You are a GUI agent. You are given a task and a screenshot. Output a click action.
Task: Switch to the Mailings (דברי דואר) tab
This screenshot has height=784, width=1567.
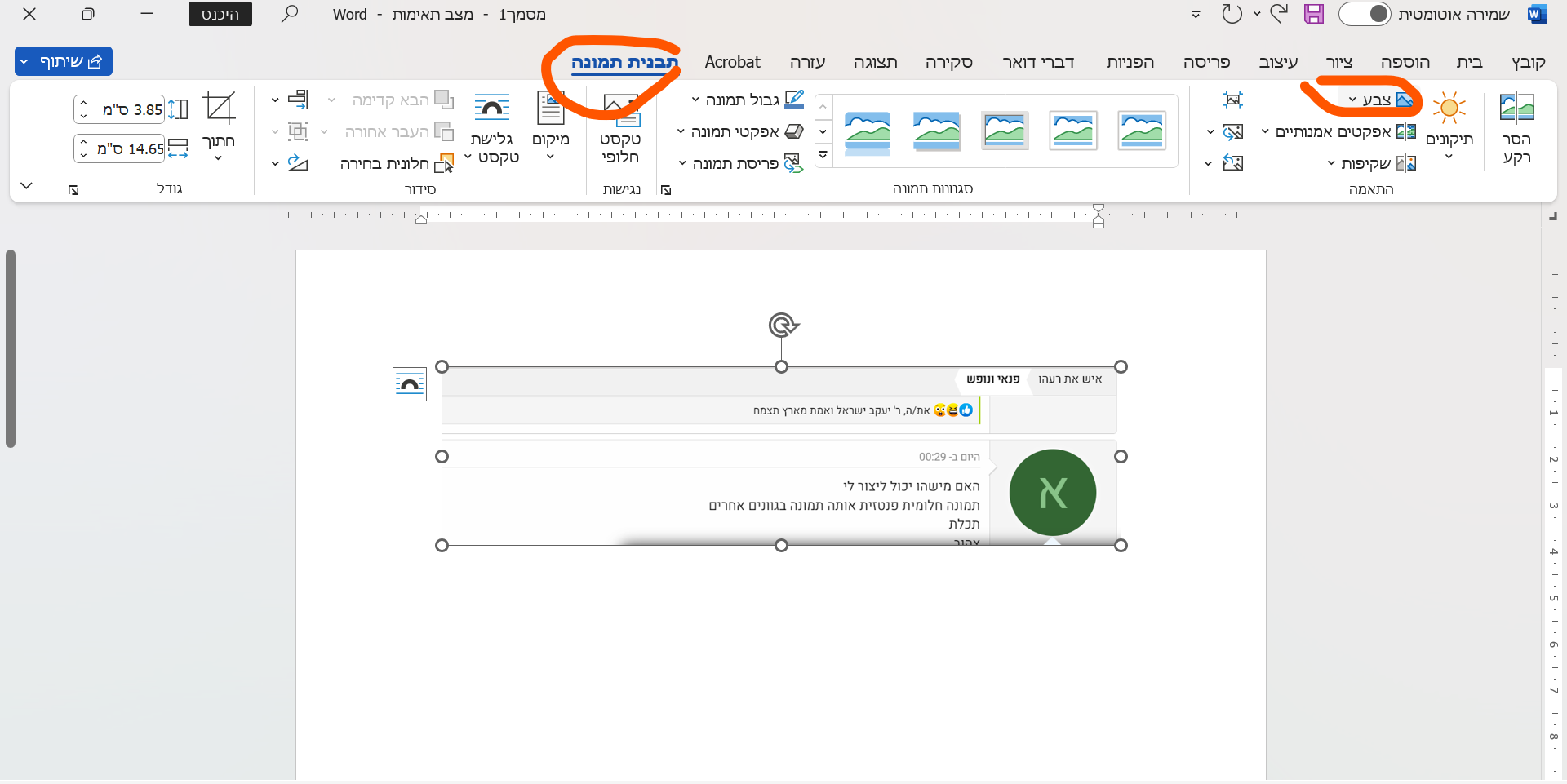1038,62
